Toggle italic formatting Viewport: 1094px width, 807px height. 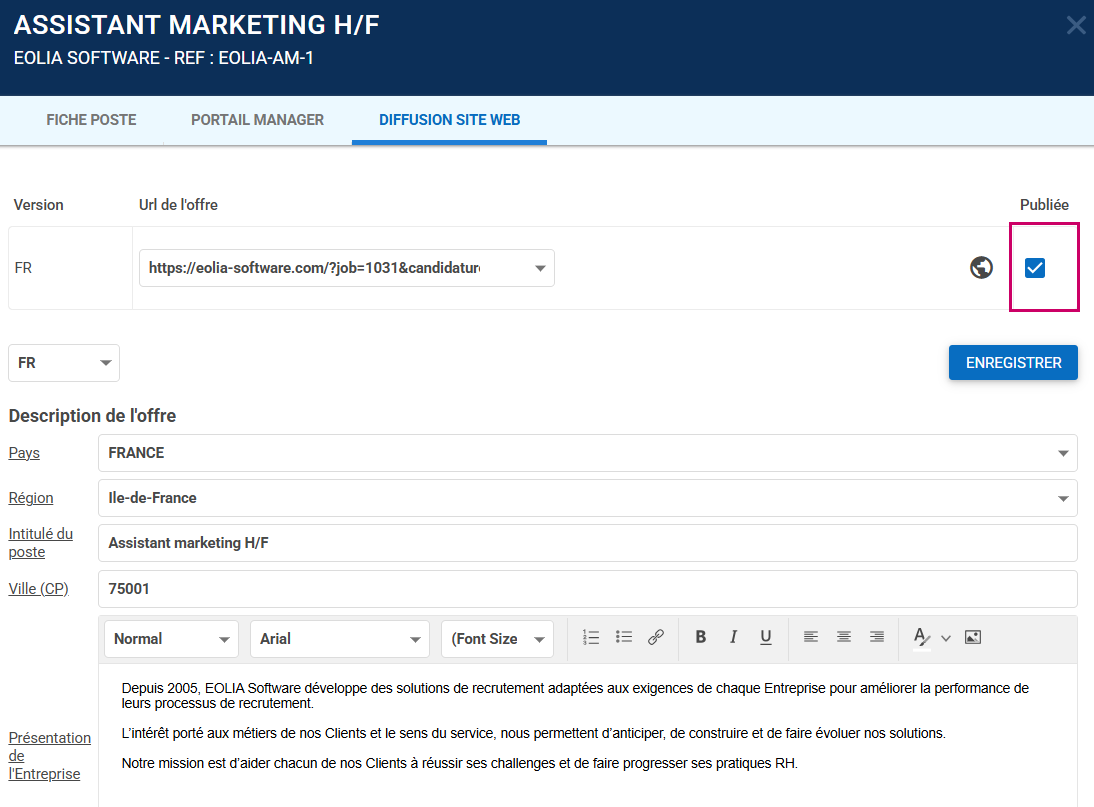pyautogui.click(x=733, y=637)
